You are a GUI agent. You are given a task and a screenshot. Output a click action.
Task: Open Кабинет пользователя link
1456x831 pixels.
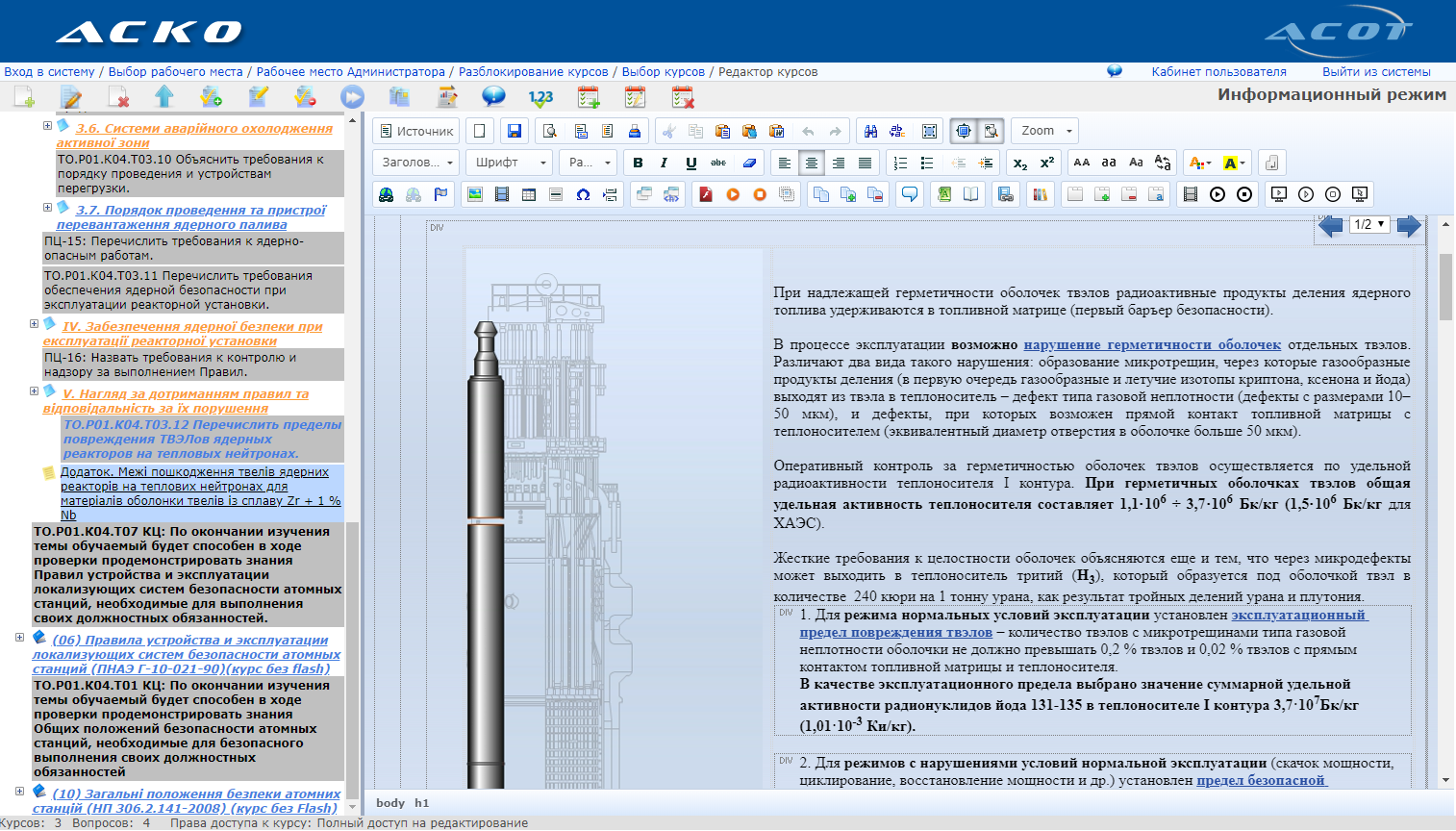click(1218, 72)
